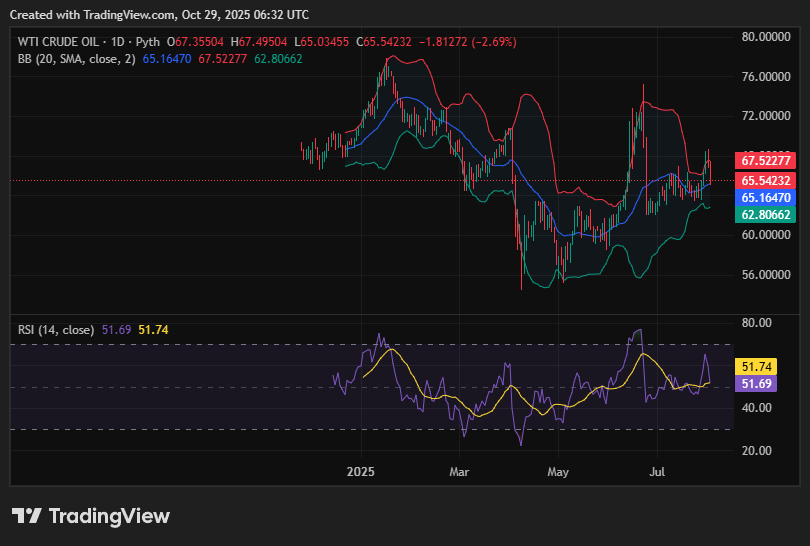This screenshot has width=810, height=546.
Task: Click the TradingView logo icon
Action: pyautogui.click(x=27, y=516)
